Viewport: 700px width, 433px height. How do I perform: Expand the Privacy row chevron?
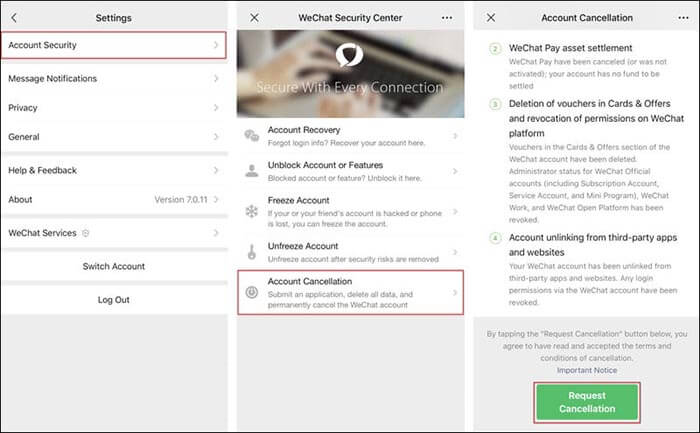click(x=215, y=107)
